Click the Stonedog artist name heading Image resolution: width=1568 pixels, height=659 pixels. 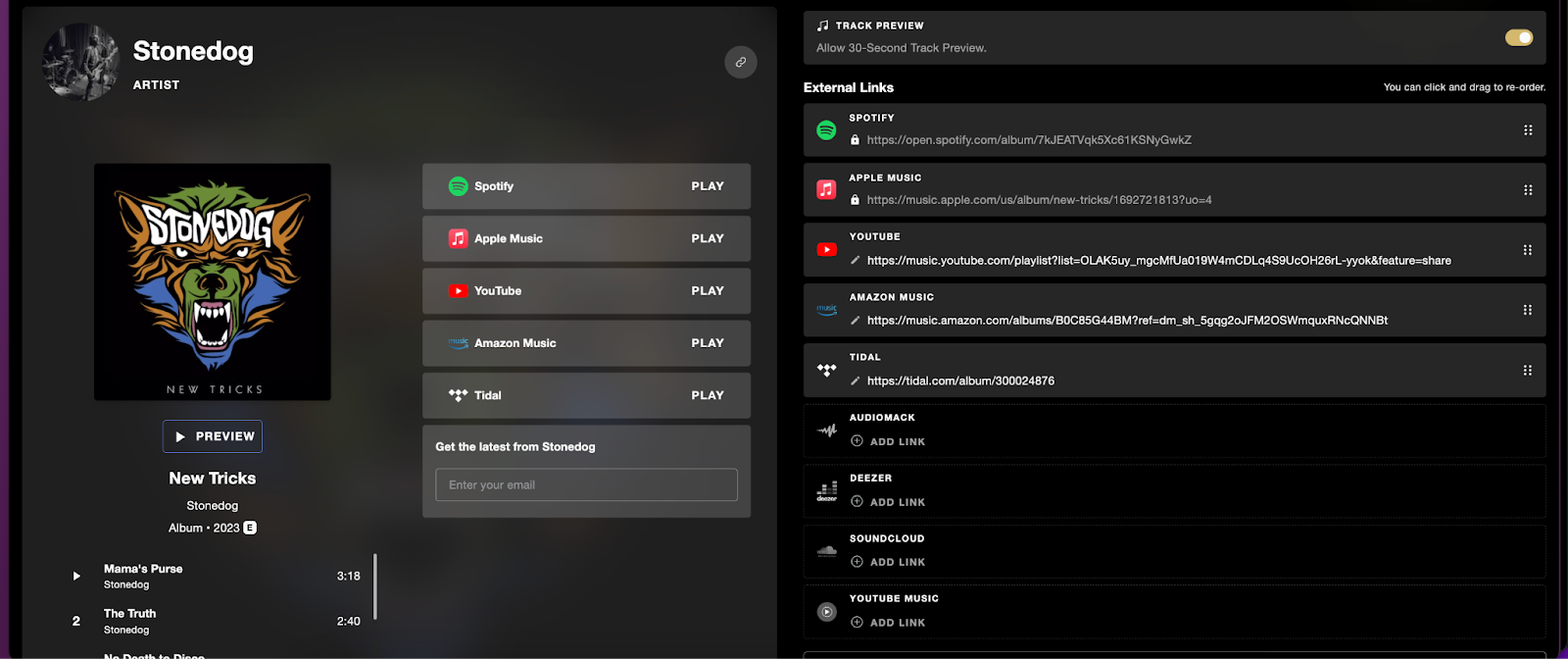[193, 51]
